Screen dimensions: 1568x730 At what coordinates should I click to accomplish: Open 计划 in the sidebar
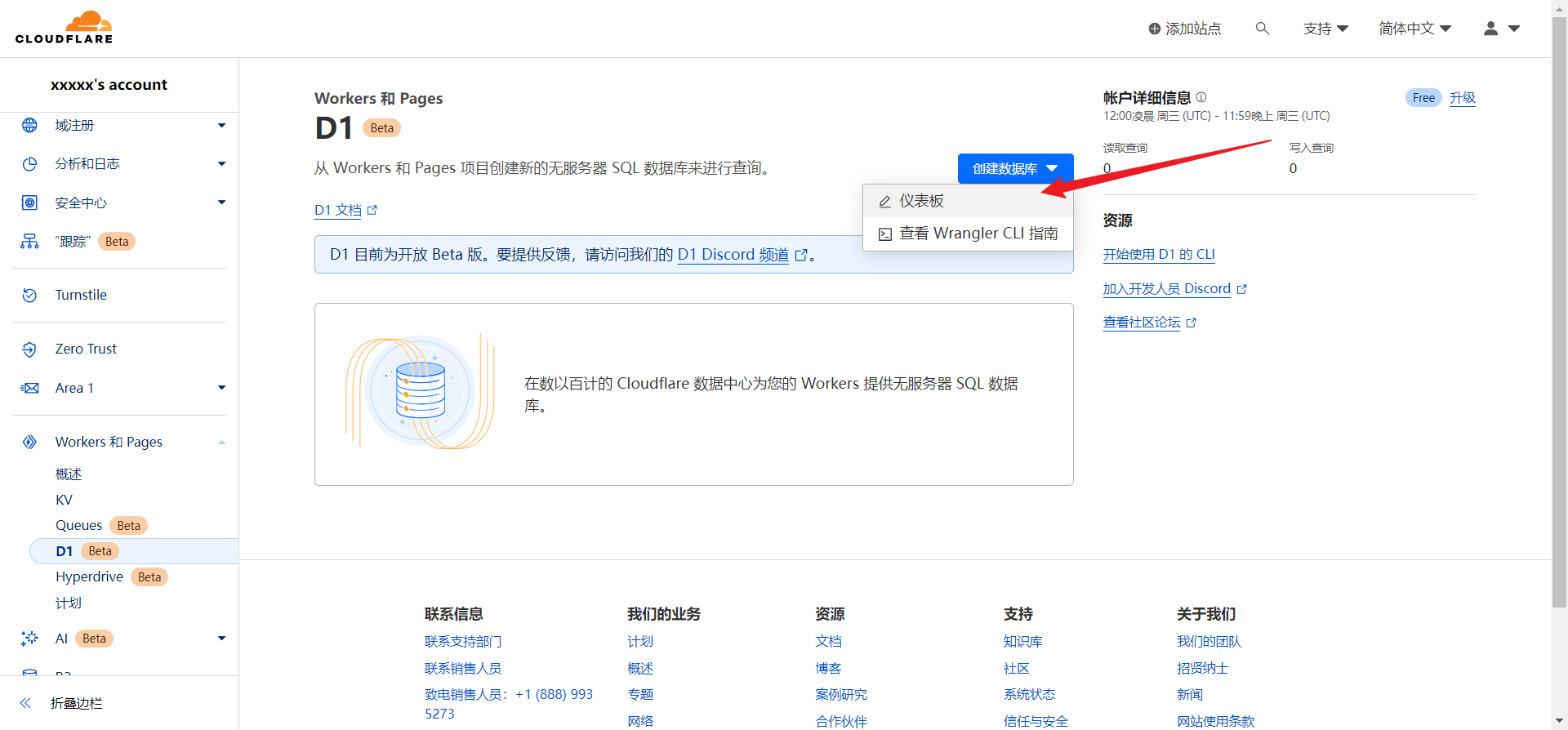69,603
